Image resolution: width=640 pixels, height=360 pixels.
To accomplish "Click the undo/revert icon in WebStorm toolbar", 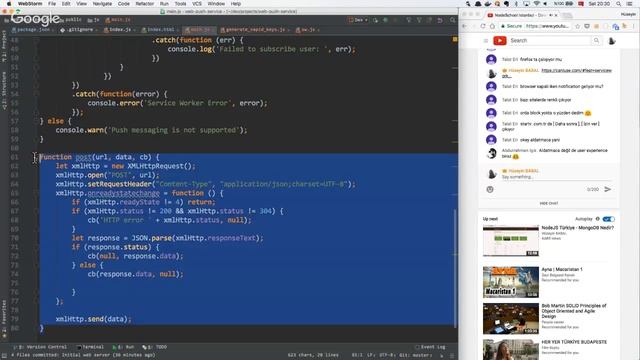I will click(440, 20).
